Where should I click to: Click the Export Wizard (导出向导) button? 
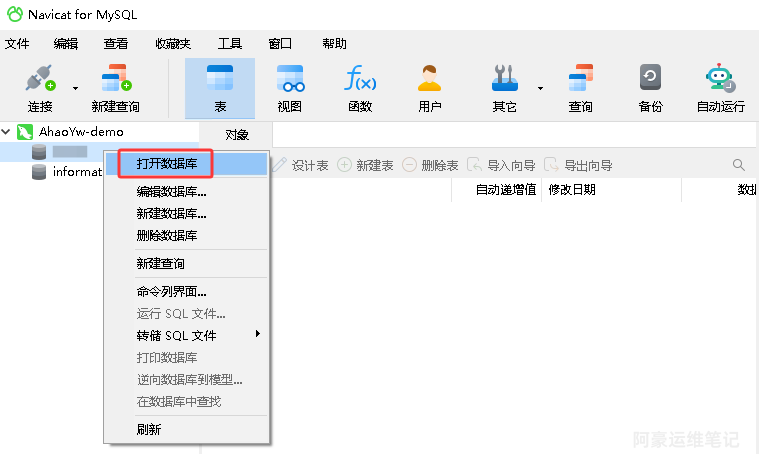point(578,165)
